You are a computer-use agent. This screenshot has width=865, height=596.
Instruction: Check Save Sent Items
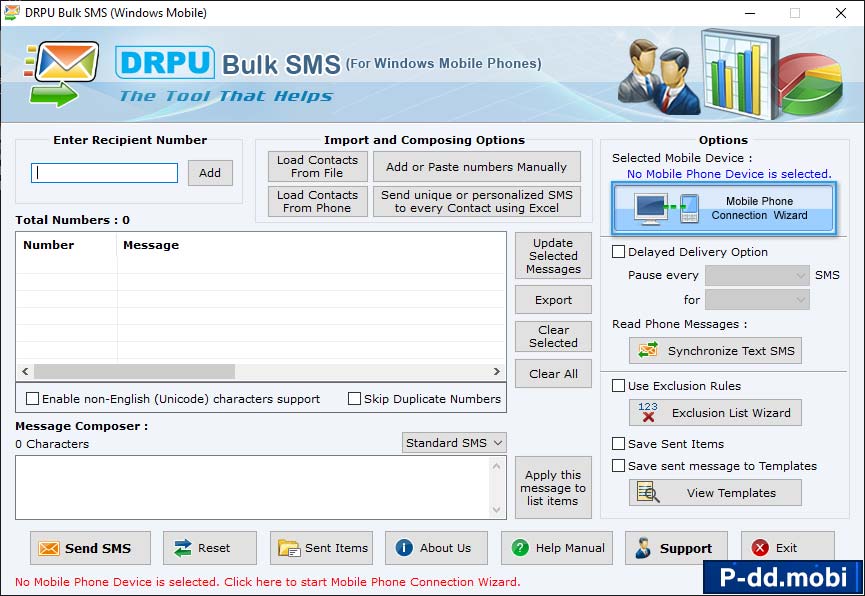pyautogui.click(x=618, y=444)
